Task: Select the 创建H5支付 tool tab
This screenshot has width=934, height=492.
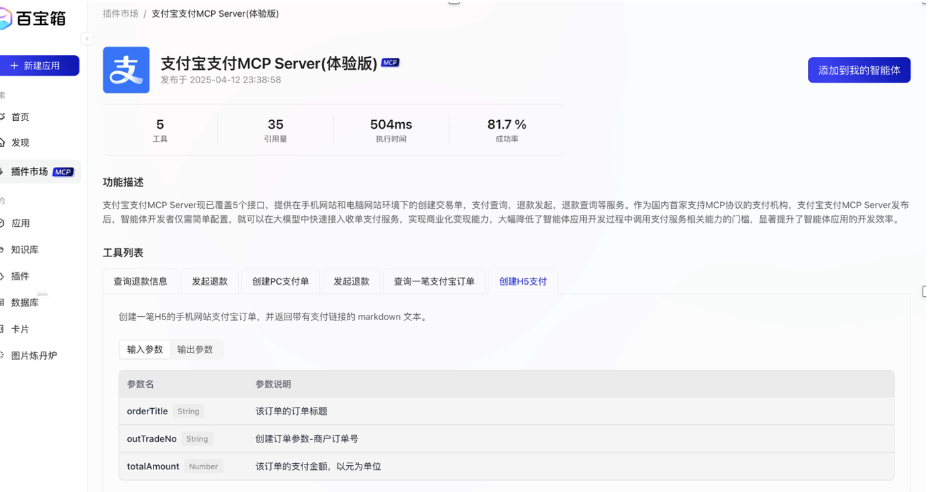Action: (523, 281)
